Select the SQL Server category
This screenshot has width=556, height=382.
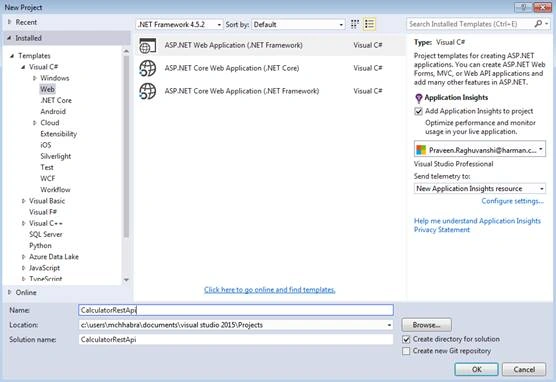(45, 234)
